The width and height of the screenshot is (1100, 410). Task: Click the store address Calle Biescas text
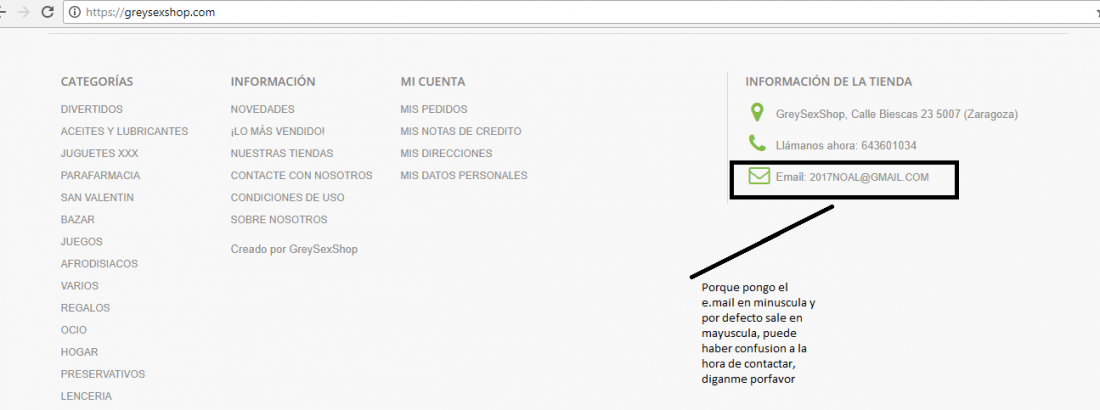pyautogui.click(x=897, y=114)
